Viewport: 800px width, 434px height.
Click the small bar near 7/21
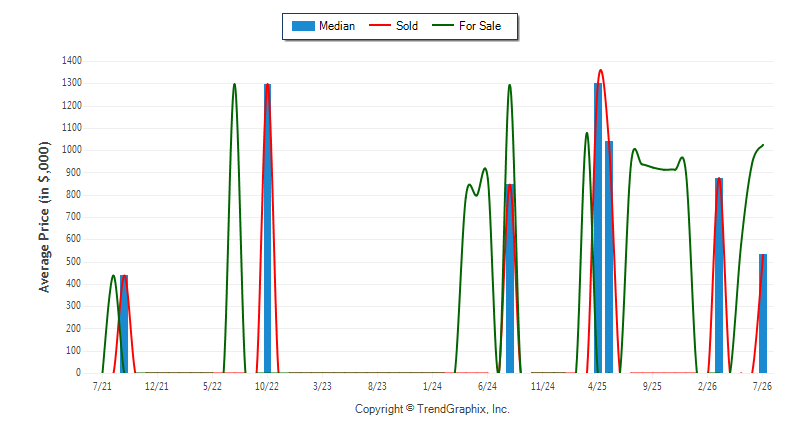[x=124, y=324]
